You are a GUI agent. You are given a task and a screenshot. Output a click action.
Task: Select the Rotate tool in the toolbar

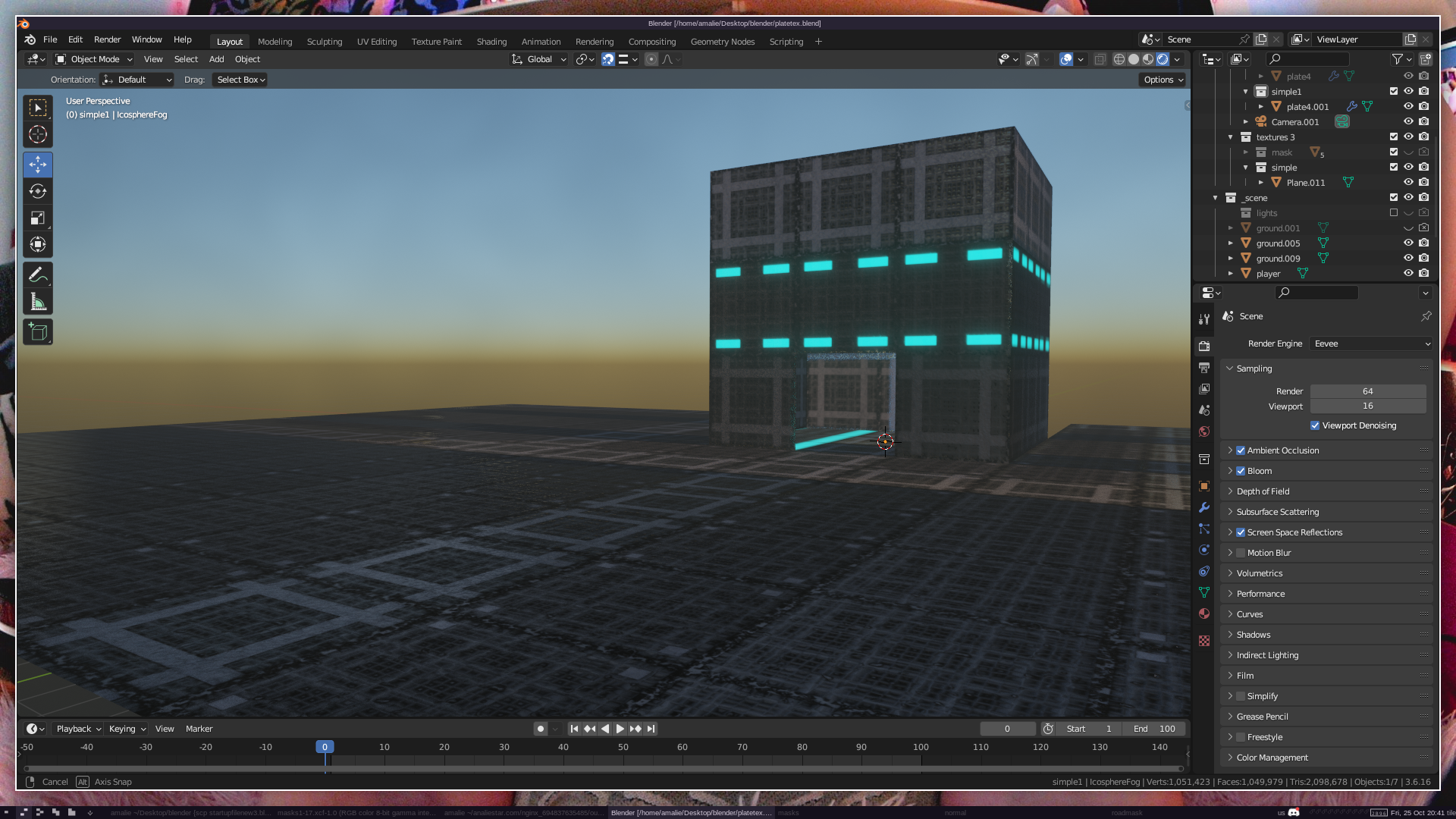38,192
